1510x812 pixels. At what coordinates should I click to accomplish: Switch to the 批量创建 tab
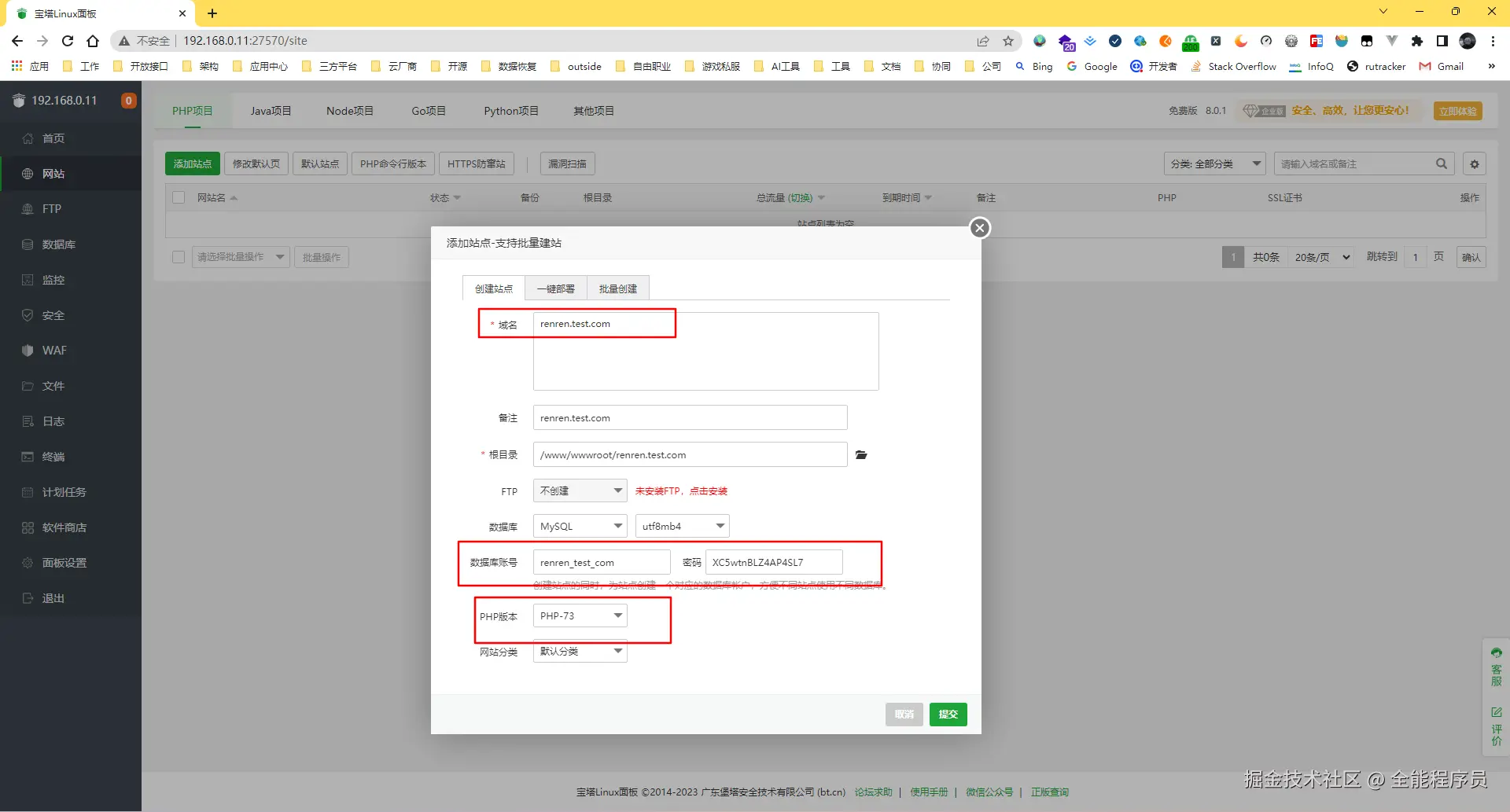(618, 288)
